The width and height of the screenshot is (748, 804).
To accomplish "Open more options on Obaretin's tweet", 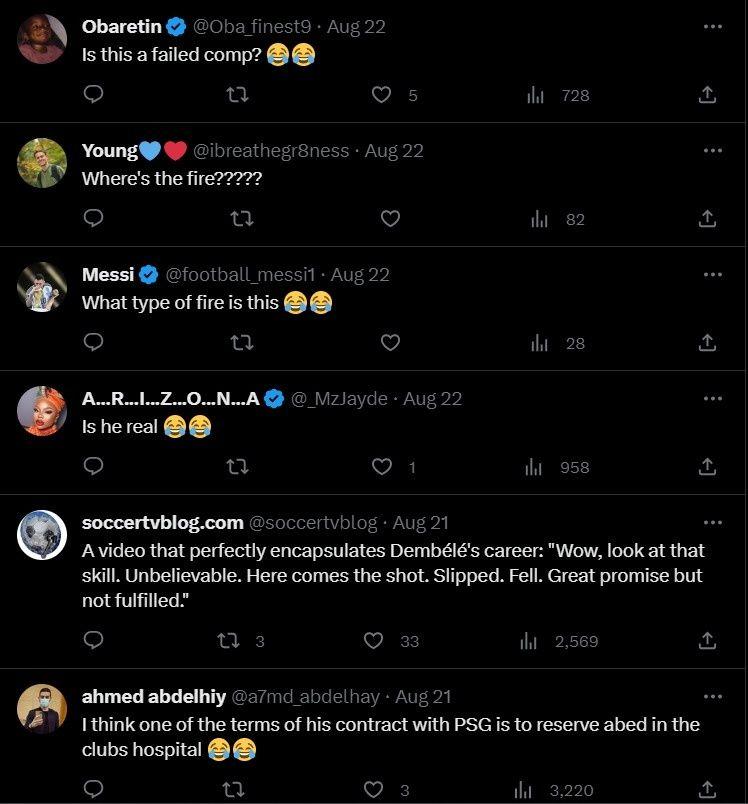I will pos(712,27).
